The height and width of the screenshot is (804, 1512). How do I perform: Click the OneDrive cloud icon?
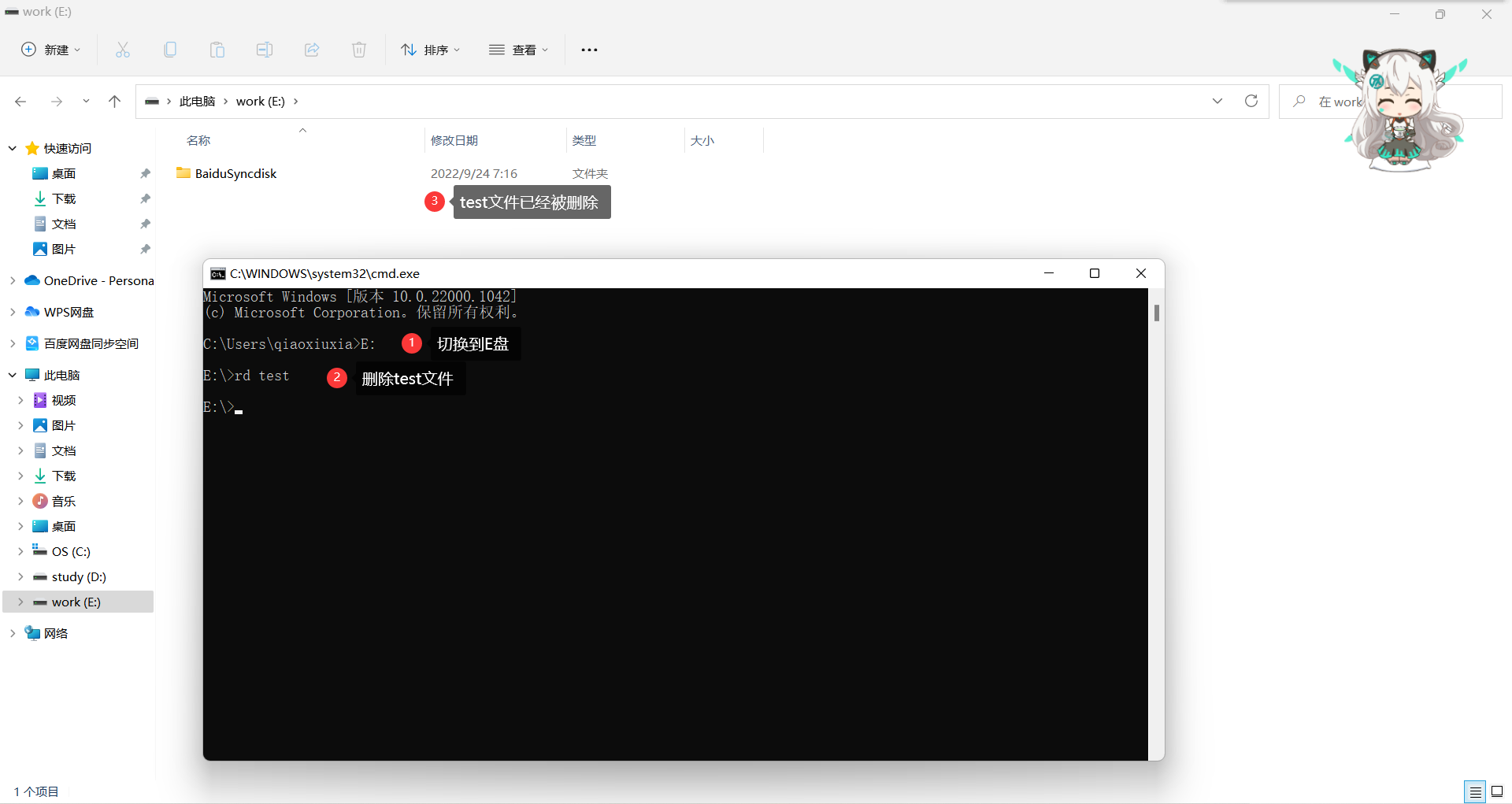click(x=32, y=280)
